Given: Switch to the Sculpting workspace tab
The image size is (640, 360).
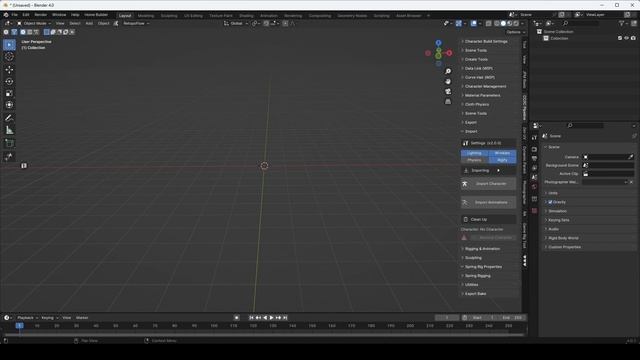Looking at the screenshot, I should (169, 16).
